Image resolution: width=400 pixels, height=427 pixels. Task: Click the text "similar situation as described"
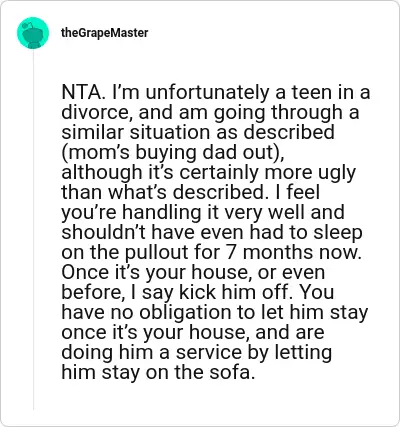click(x=198, y=132)
